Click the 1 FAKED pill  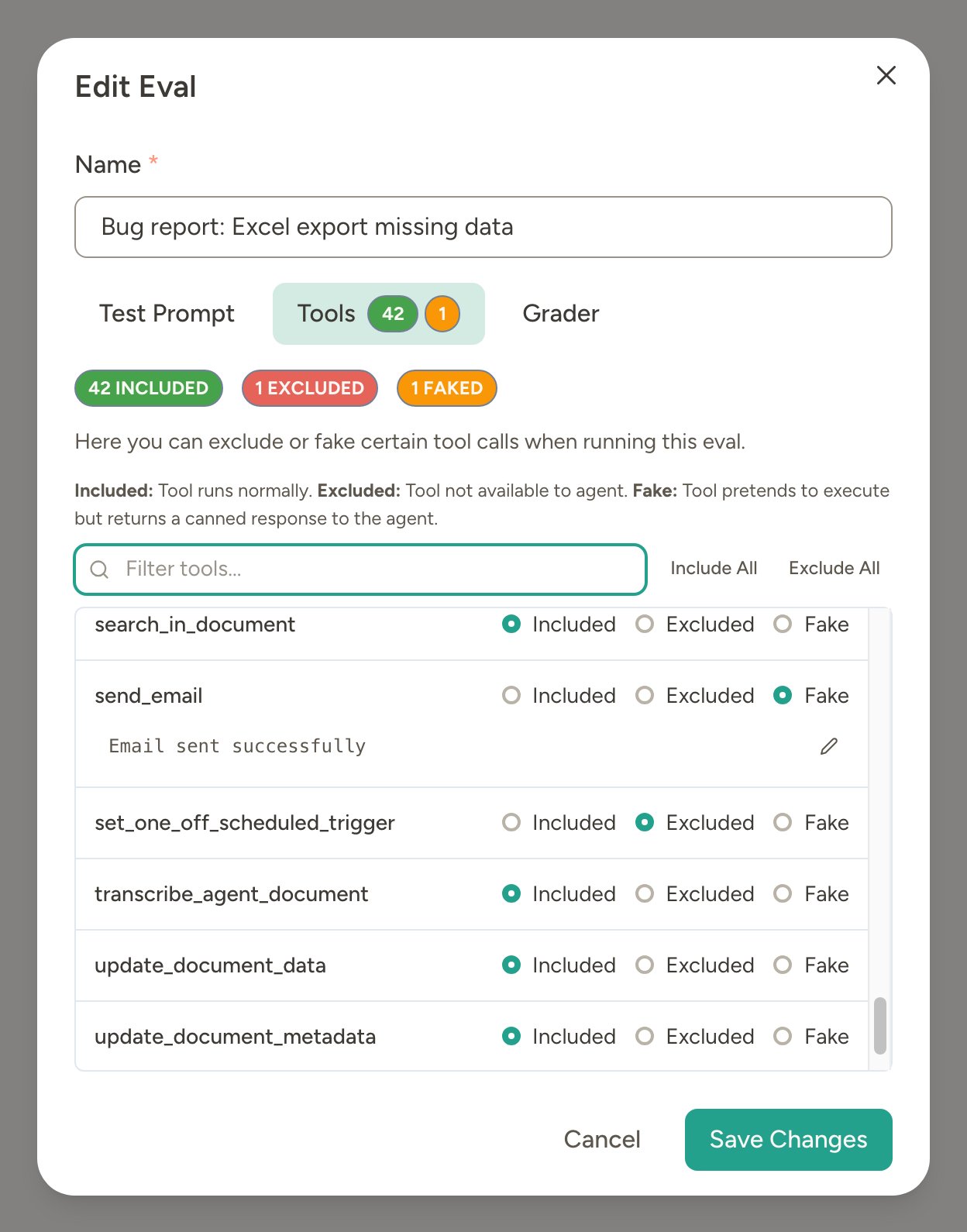[x=447, y=388]
